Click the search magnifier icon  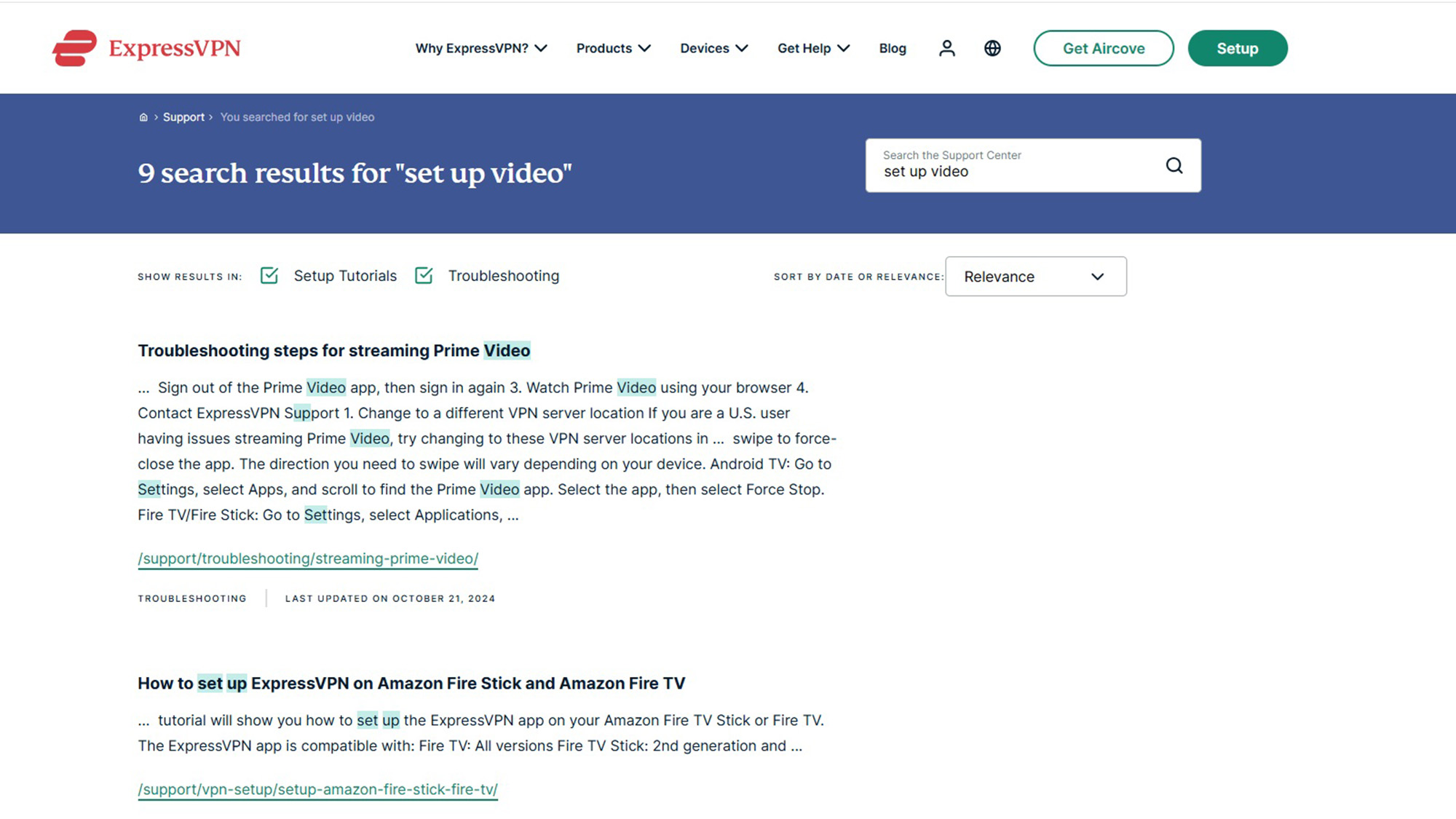point(1174,165)
